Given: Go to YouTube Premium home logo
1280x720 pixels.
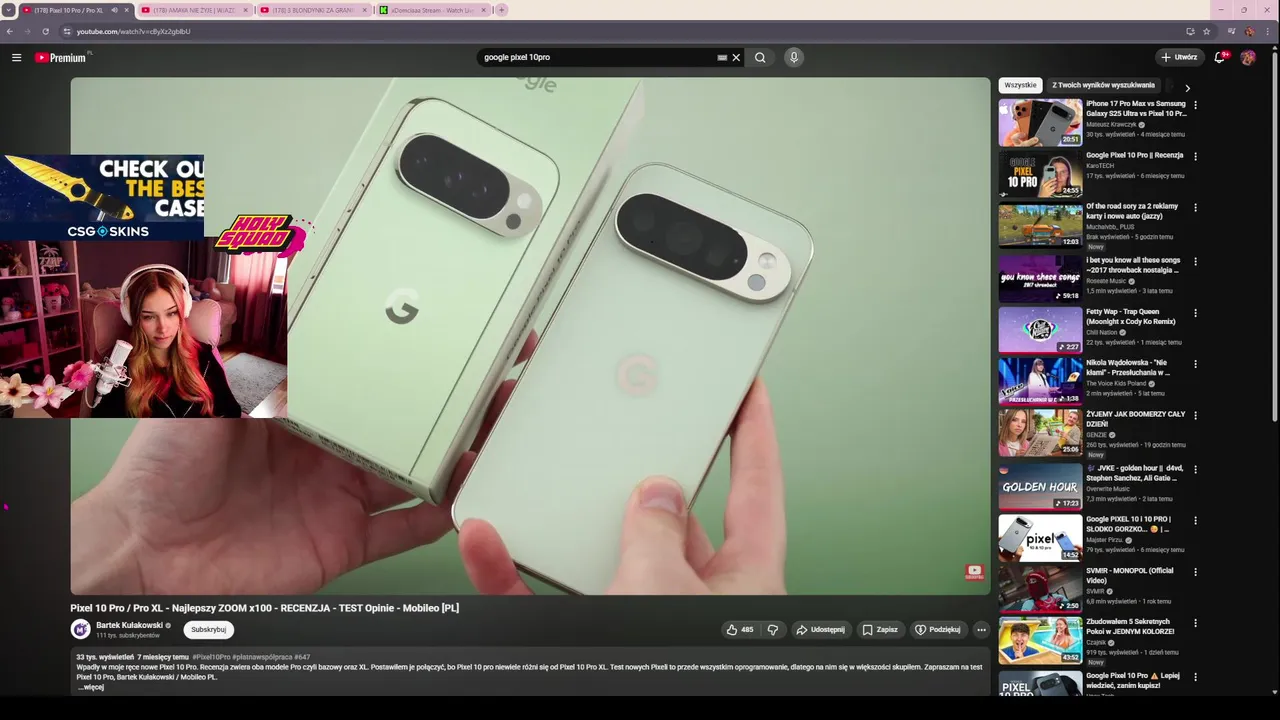Looking at the screenshot, I should click(x=62, y=57).
